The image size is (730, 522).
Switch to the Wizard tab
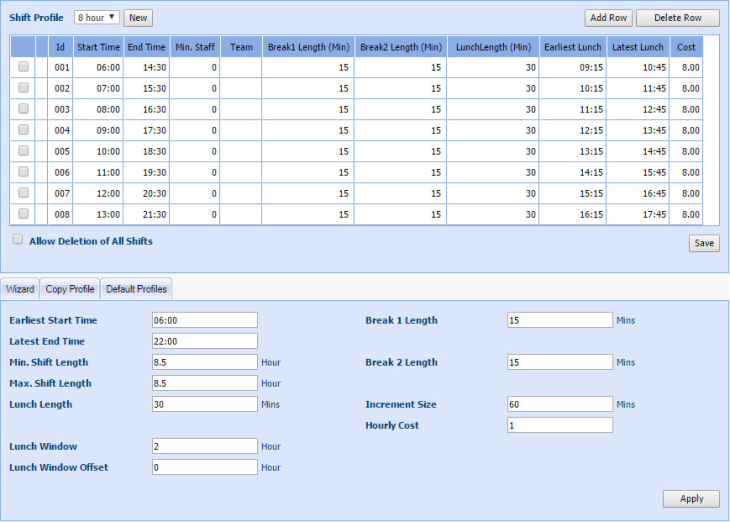(x=20, y=289)
